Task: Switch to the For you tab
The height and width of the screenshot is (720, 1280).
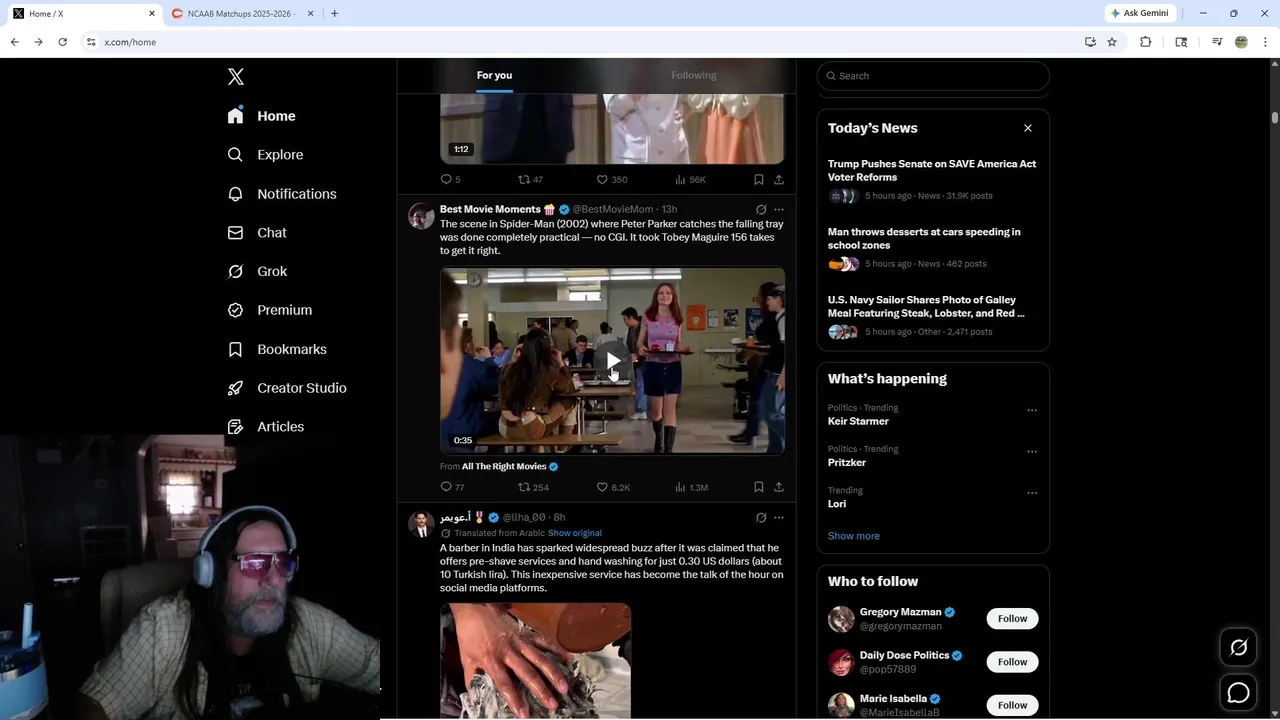Action: (494, 75)
